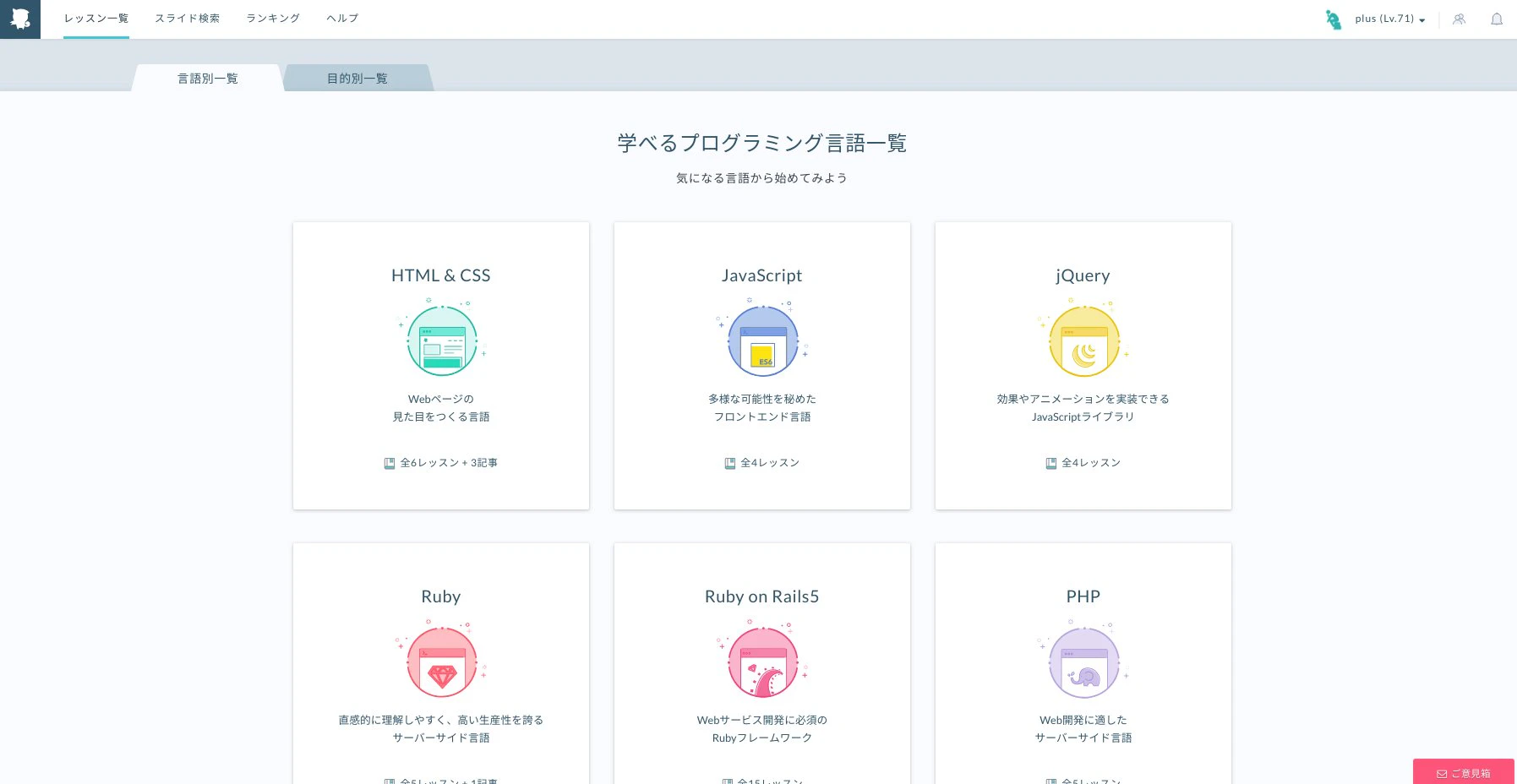
Task: Click the PHP card title
Action: 1083,596
